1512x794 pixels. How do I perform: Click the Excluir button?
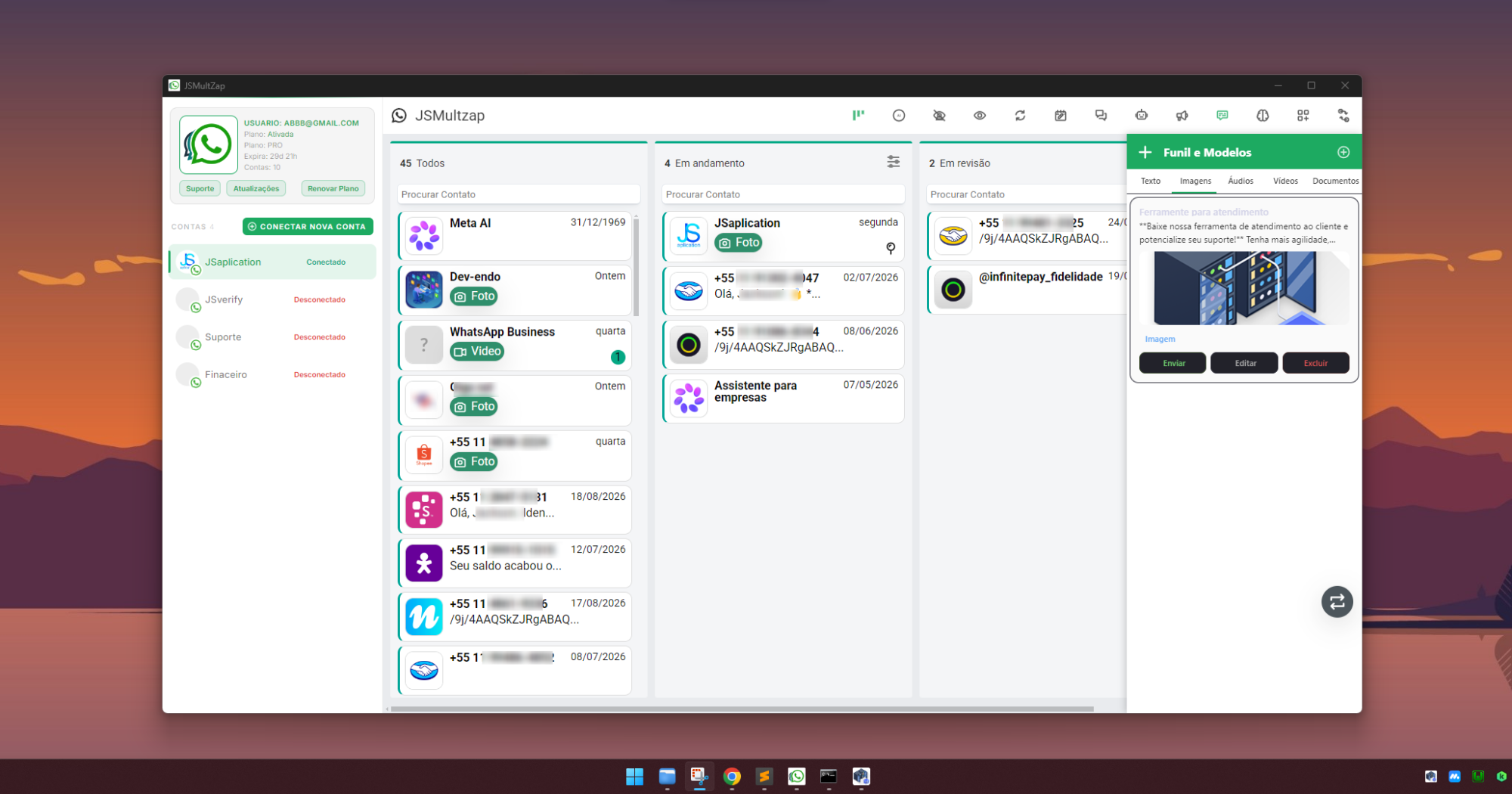click(x=1315, y=363)
